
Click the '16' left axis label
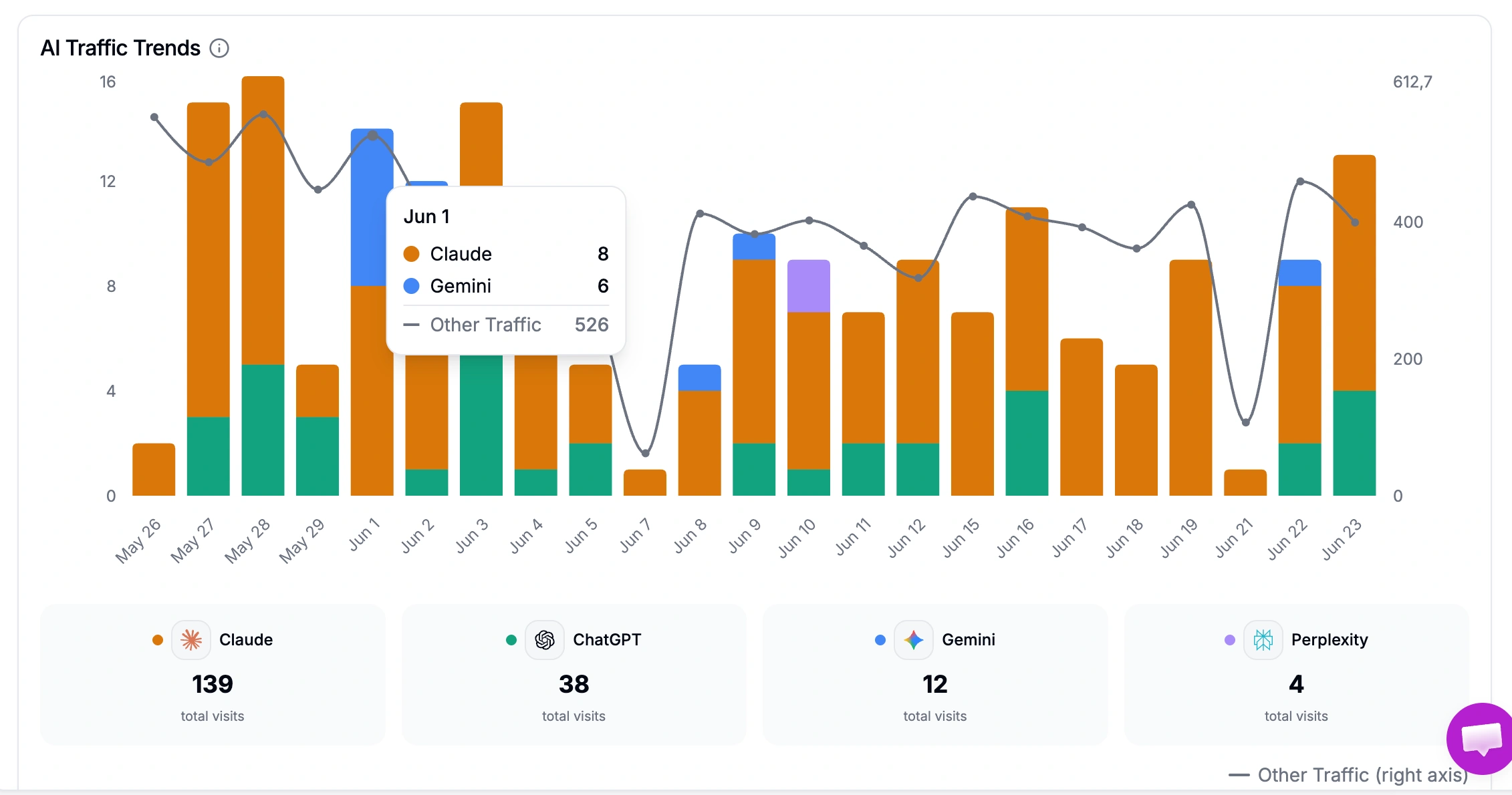[108, 82]
